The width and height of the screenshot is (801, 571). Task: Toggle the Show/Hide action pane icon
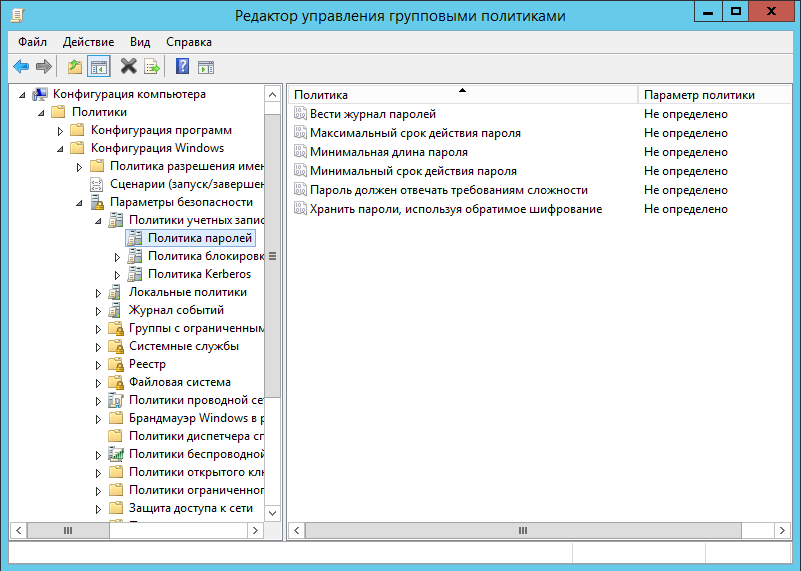206,67
